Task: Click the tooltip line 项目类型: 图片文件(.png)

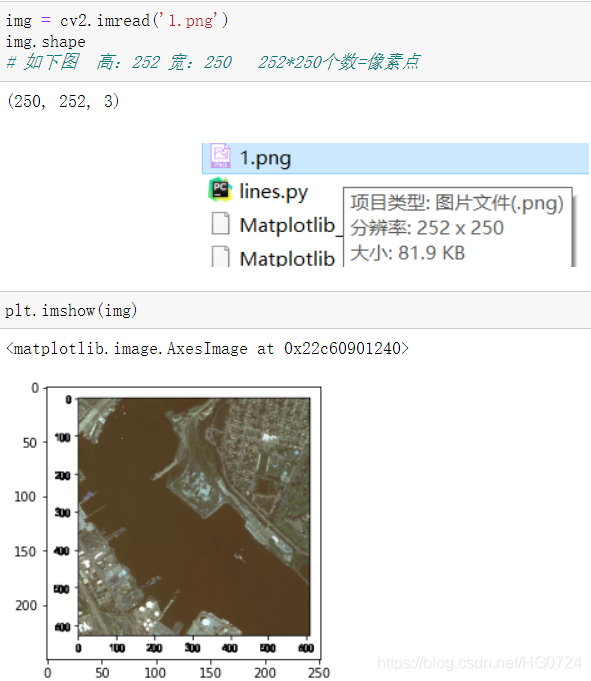Action: pos(457,203)
